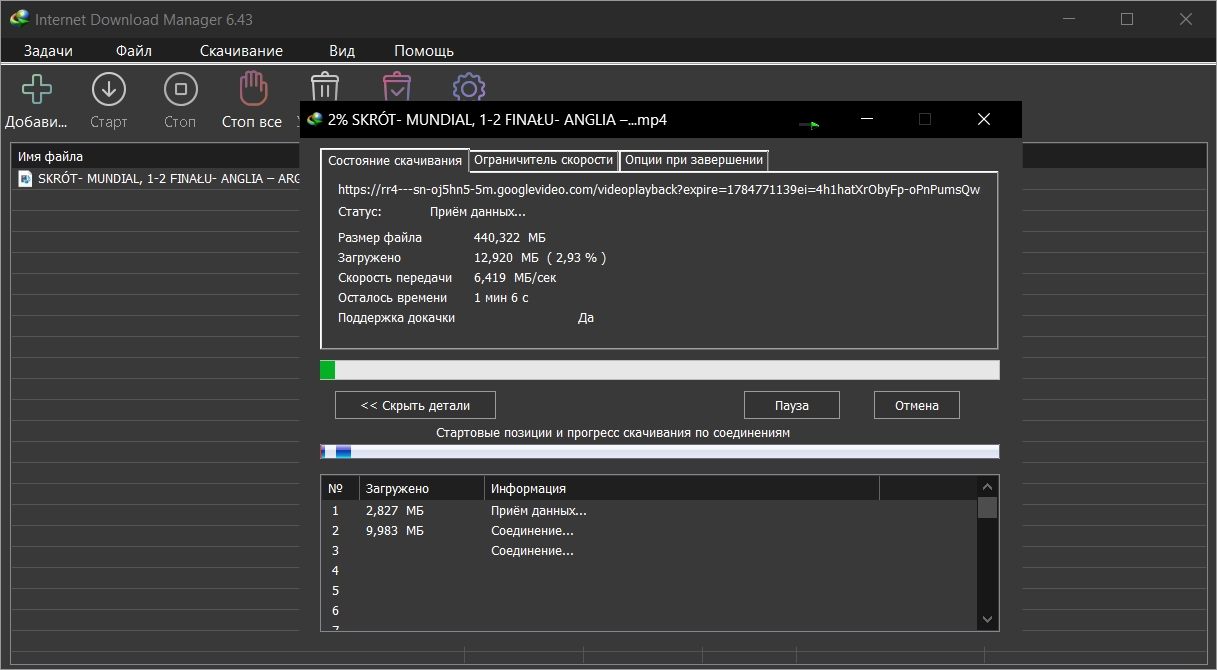This screenshot has height=670, width=1217.
Task: Click the delete completed trash icon with checkmark
Action: pyautogui.click(x=397, y=87)
